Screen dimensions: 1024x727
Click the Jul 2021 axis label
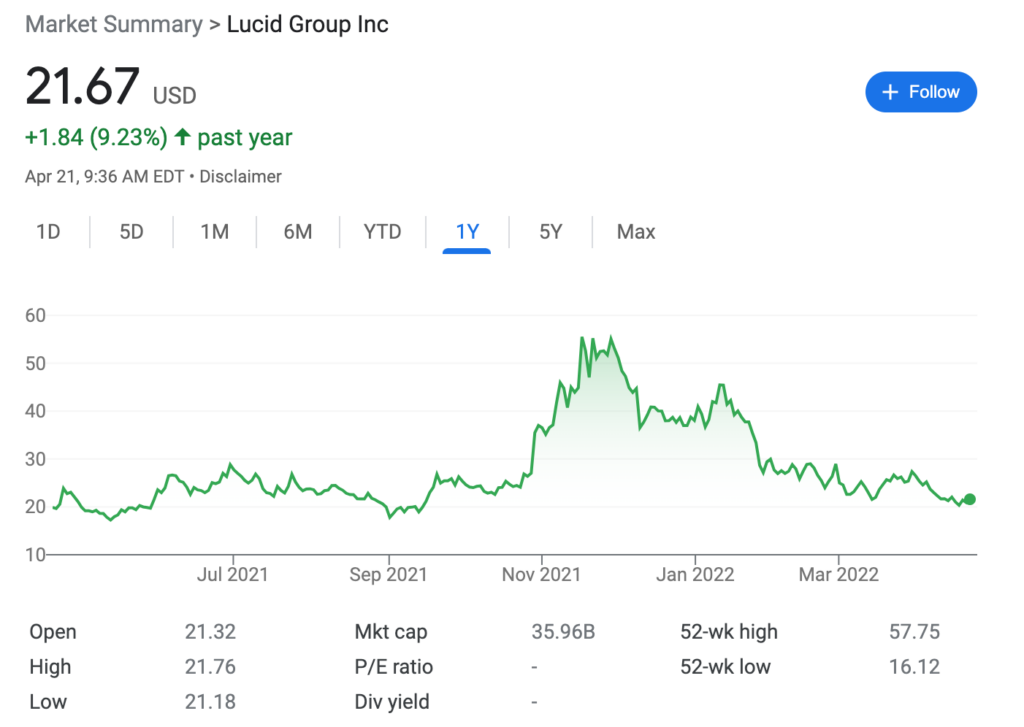[232, 574]
